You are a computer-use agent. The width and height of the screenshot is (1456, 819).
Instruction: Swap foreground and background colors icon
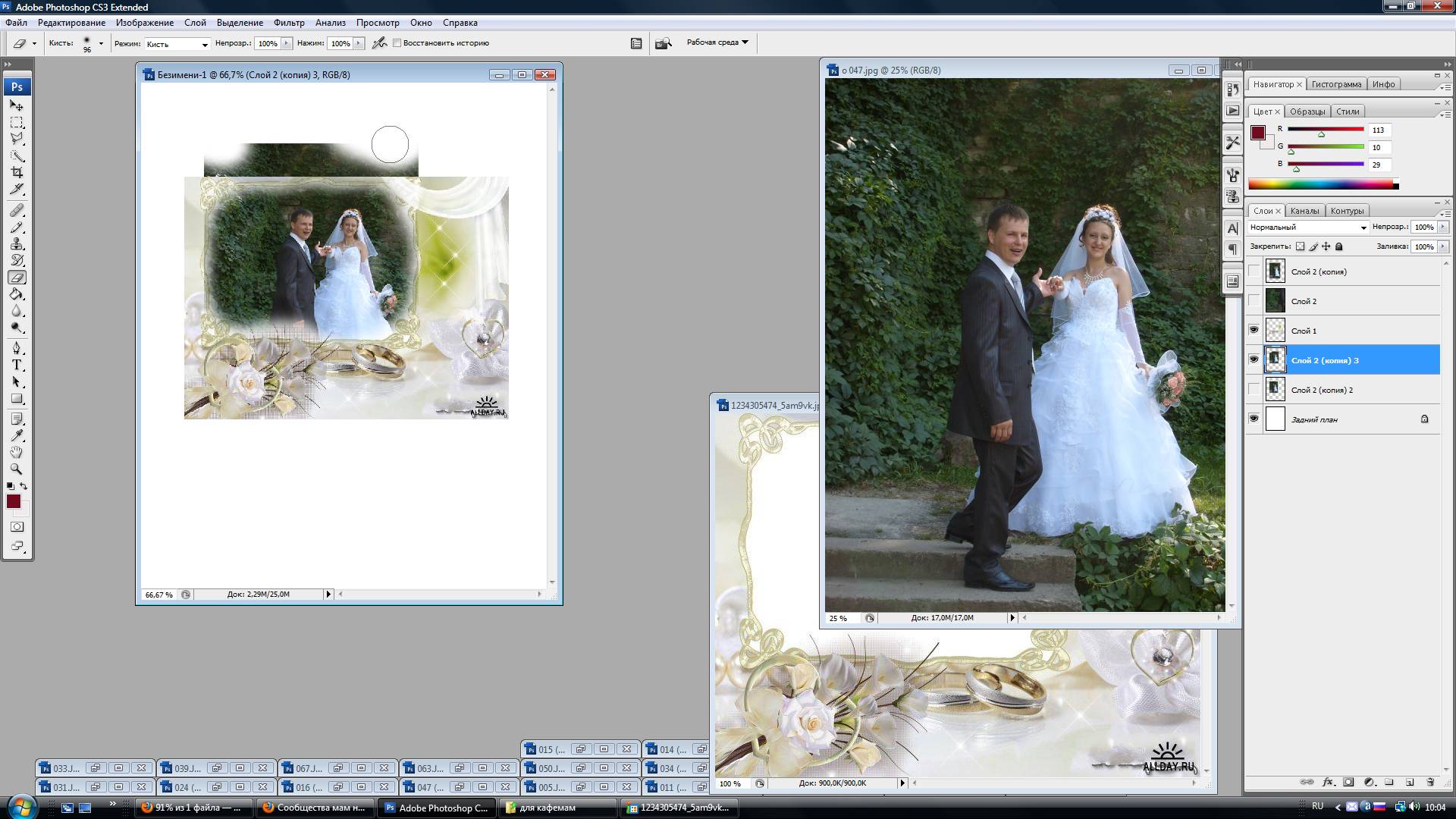tap(24, 486)
